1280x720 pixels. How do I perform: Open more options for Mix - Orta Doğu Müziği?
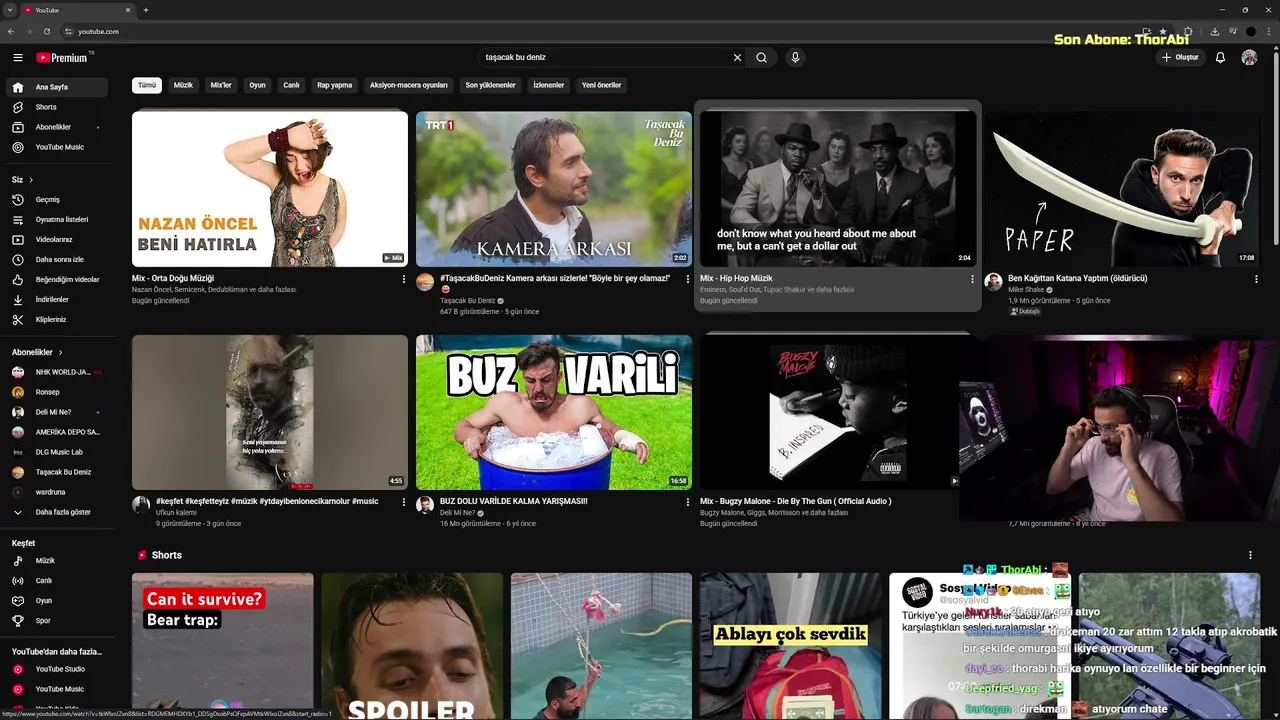coord(404,279)
